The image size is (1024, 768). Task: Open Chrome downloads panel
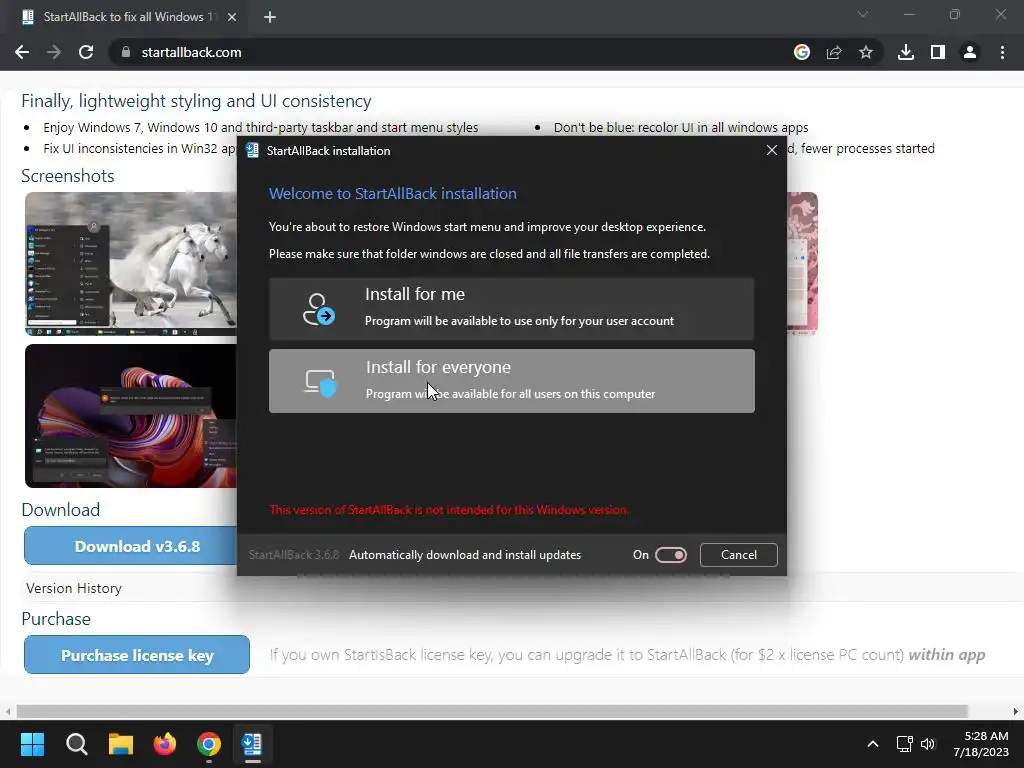click(906, 52)
